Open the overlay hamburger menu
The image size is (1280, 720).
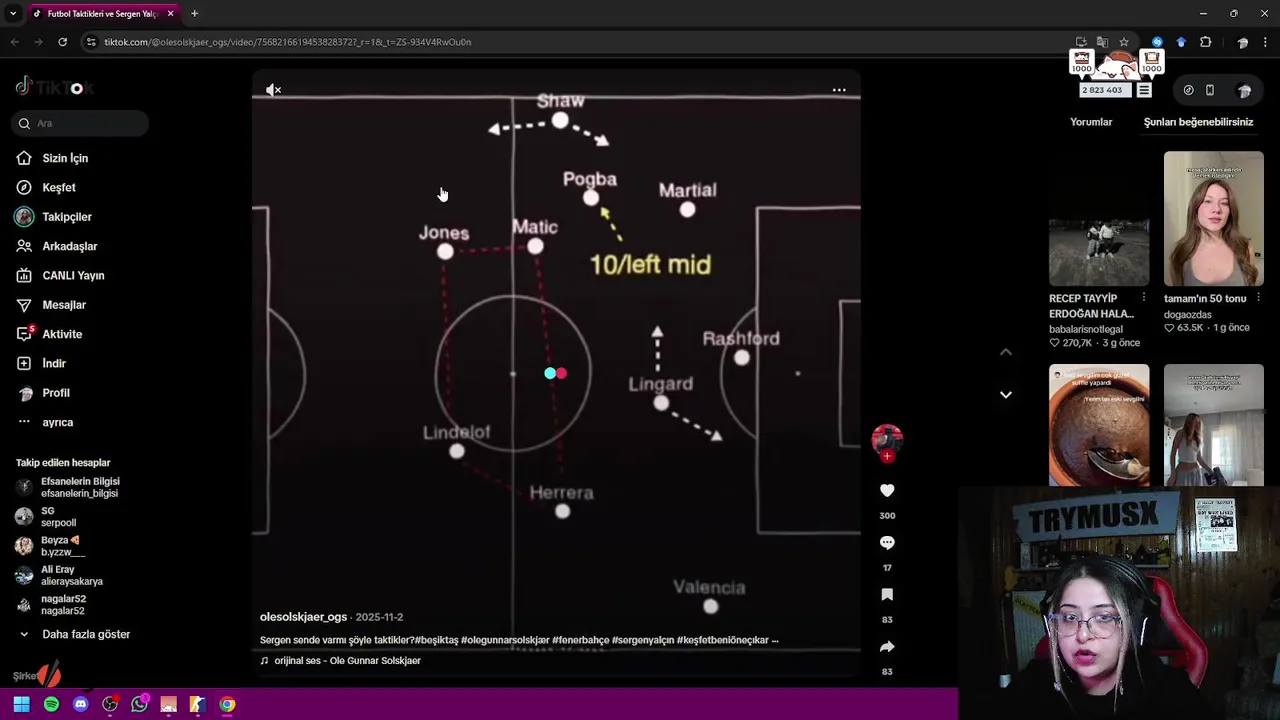1144,90
